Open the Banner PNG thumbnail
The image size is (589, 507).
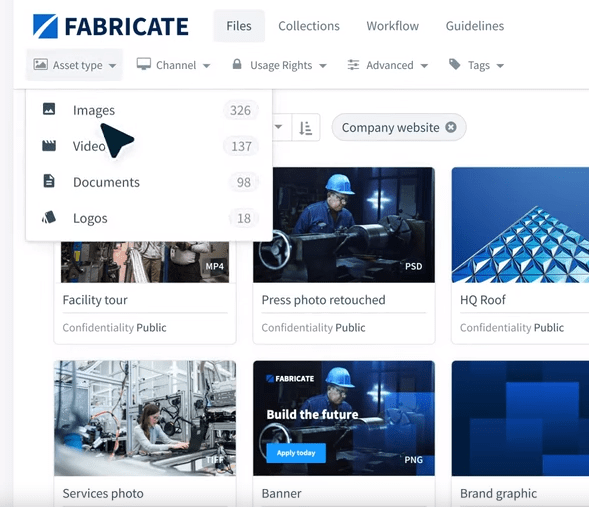(344, 418)
